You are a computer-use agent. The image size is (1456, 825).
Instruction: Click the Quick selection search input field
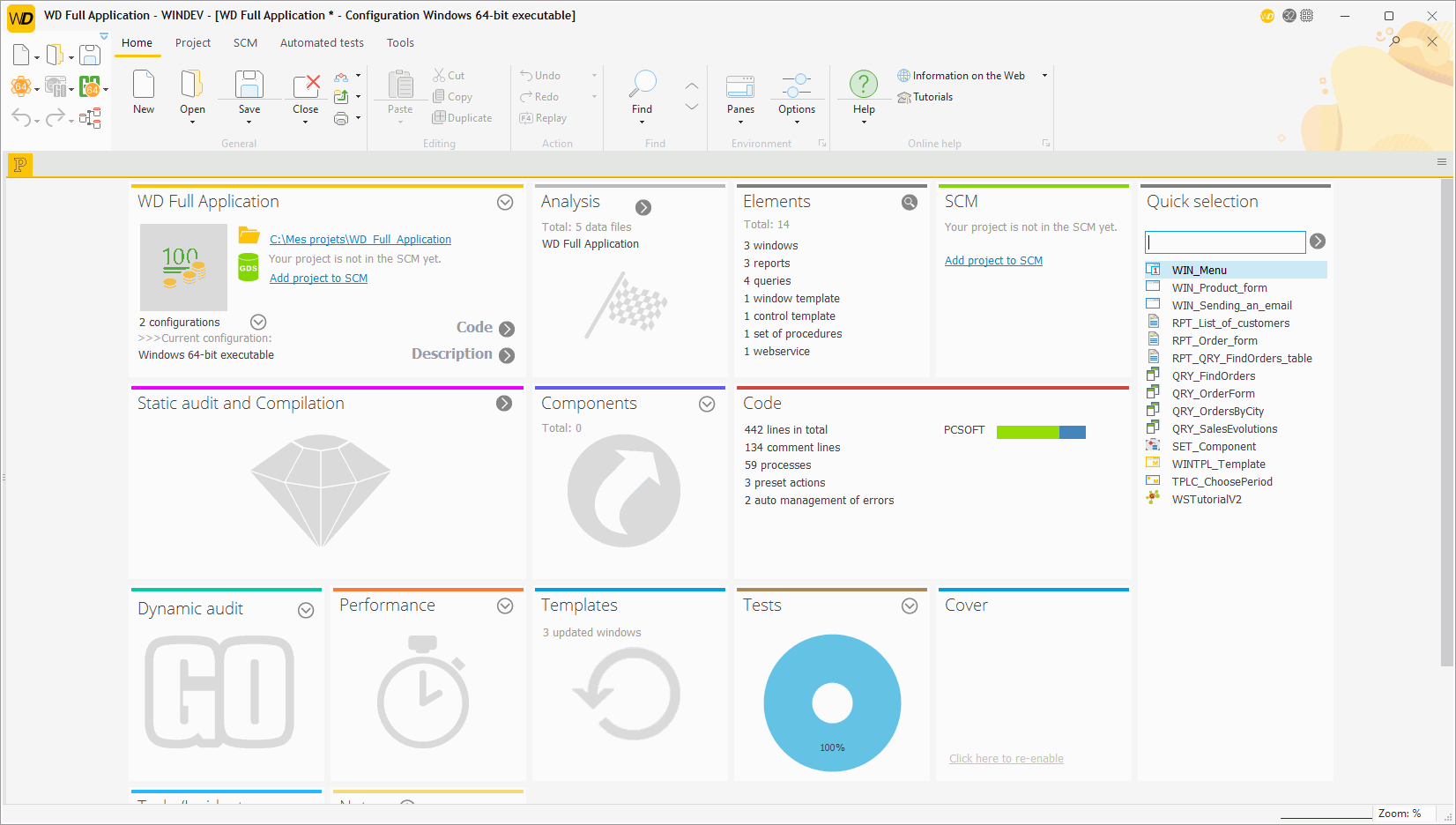1225,242
